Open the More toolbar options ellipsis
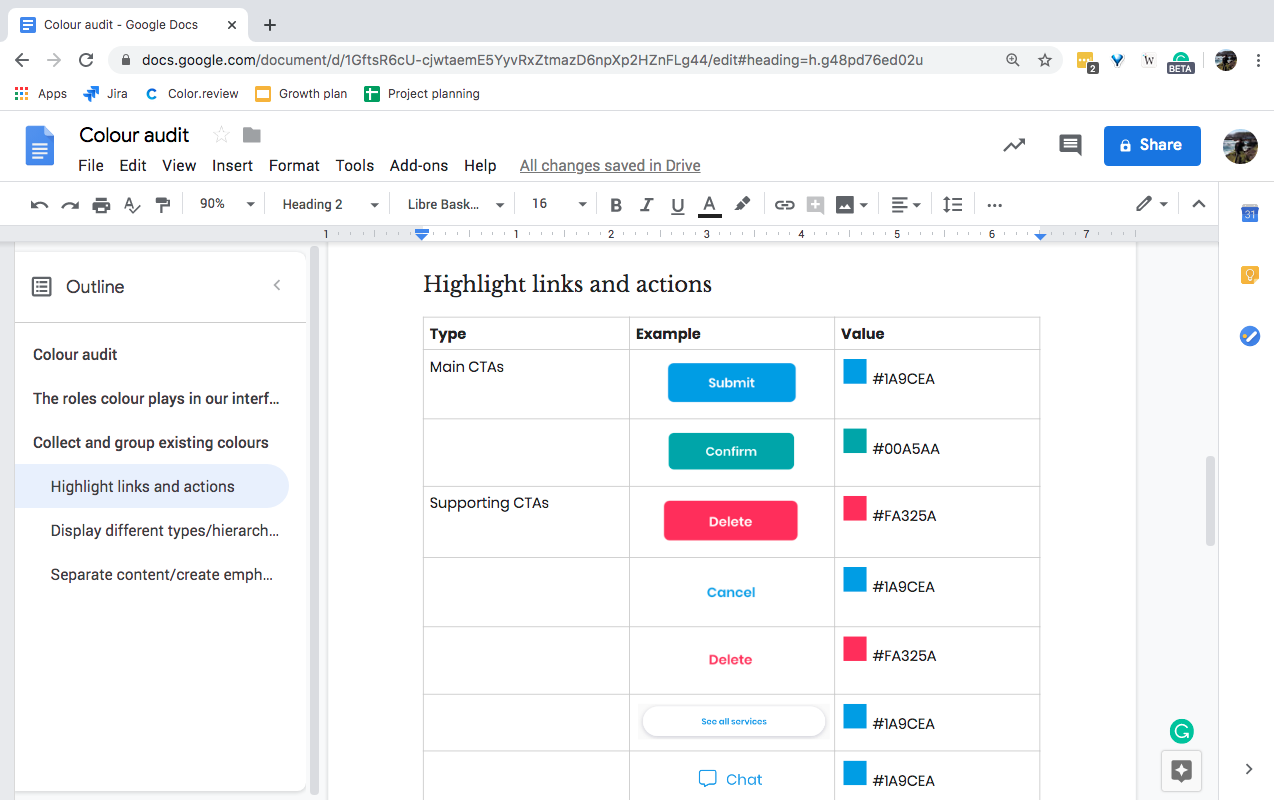 point(994,205)
